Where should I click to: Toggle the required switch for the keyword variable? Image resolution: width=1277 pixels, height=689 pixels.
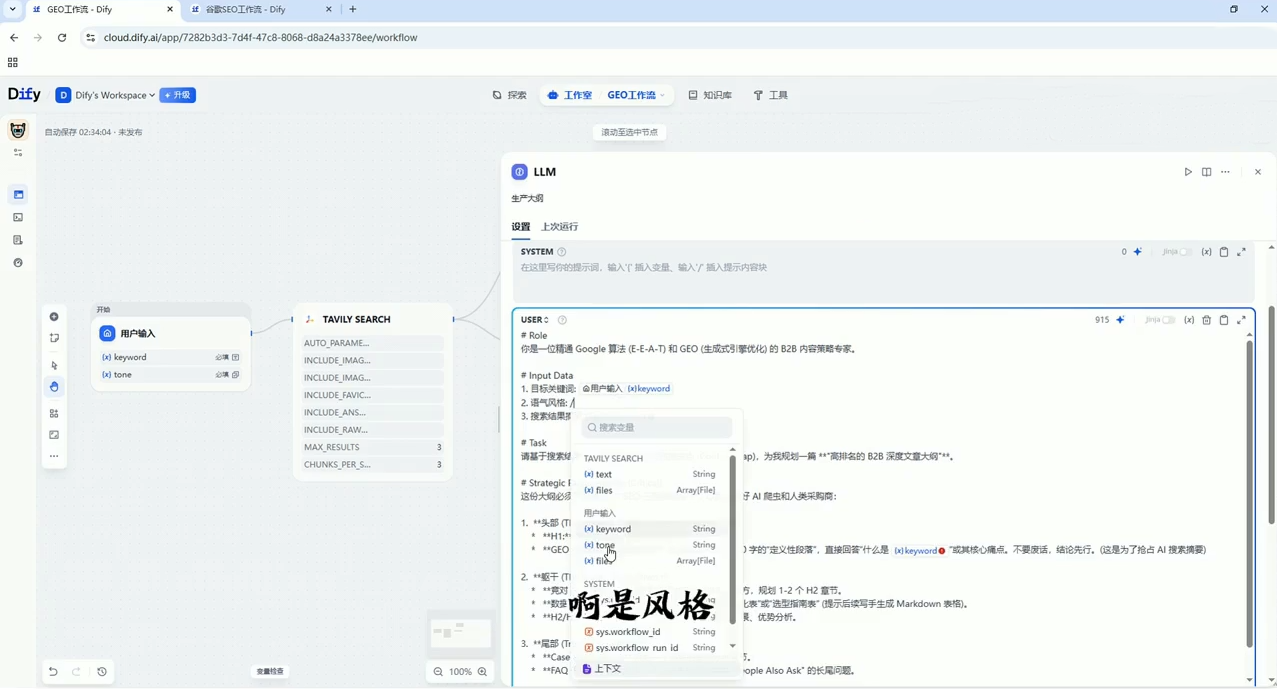click(x=222, y=357)
